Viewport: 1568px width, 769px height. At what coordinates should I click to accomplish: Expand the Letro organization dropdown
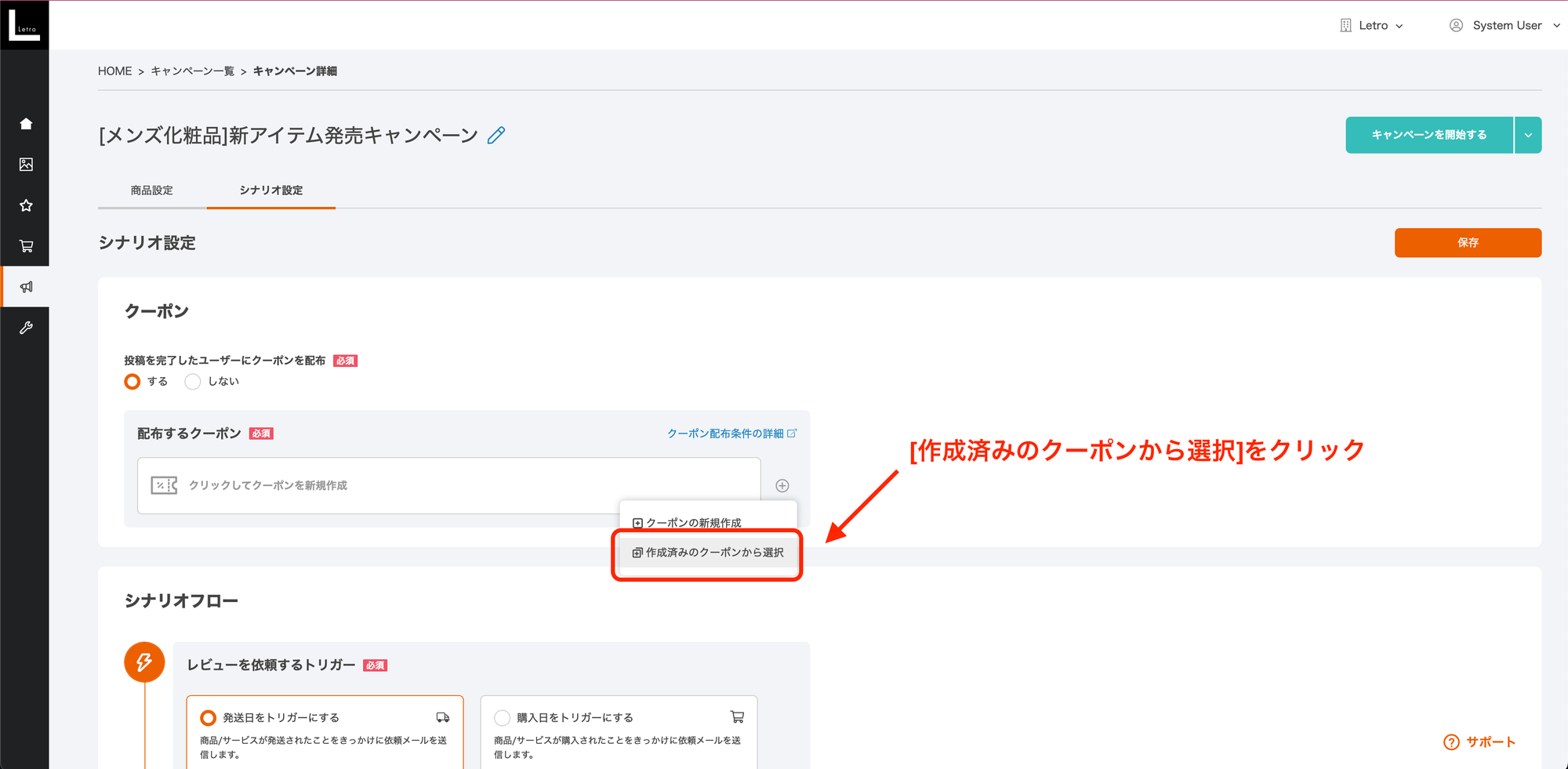pyautogui.click(x=1372, y=24)
